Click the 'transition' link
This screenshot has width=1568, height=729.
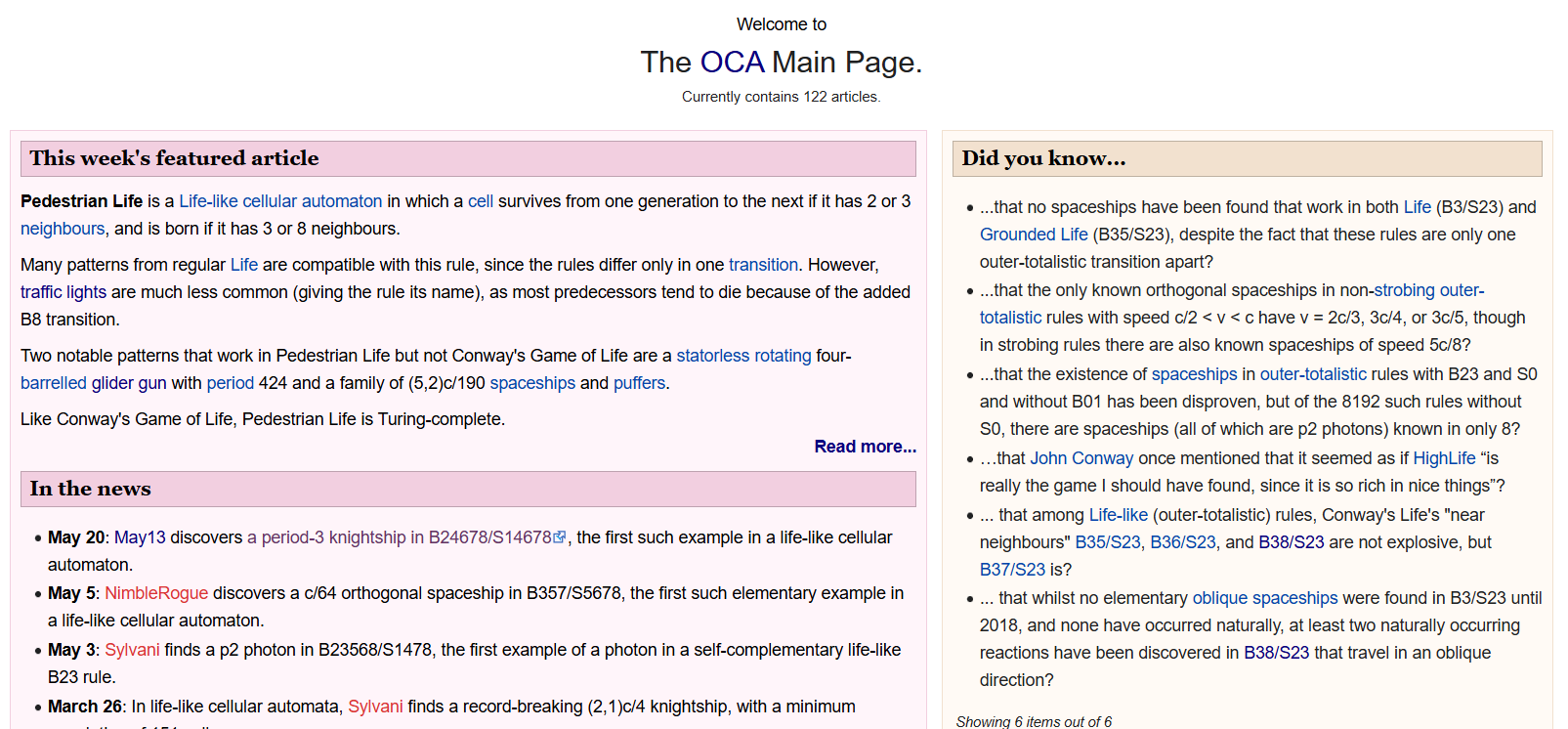pyautogui.click(x=763, y=265)
